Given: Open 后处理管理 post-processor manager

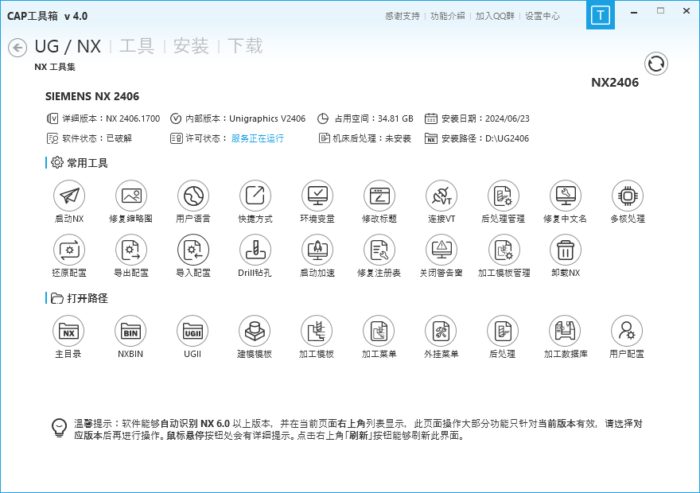Looking at the screenshot, I should coord(504,196).
